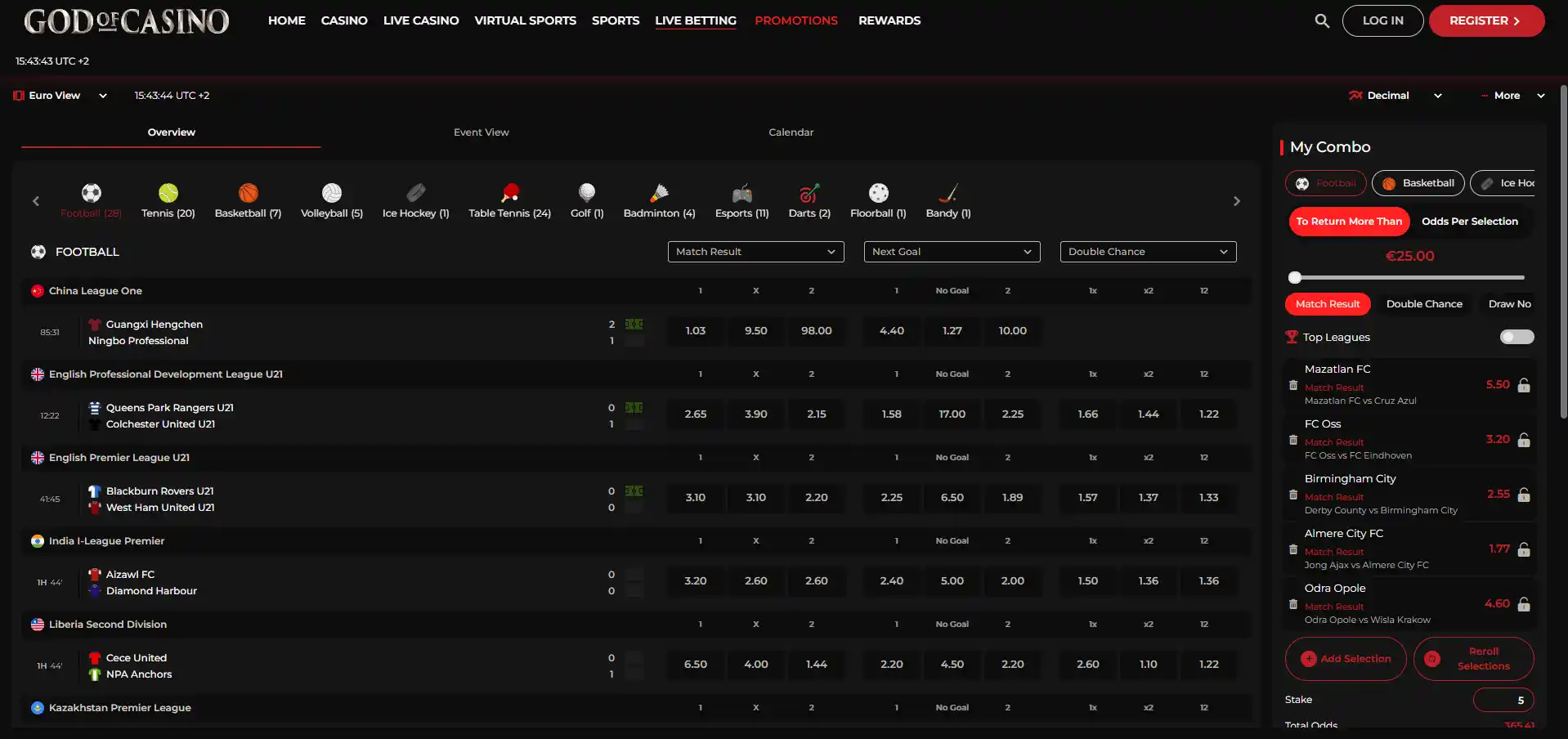Screen dimensions: 1568x739
Task: Delete the FC Oss selection via trash icon
Action: click(x=1292, y=440)
